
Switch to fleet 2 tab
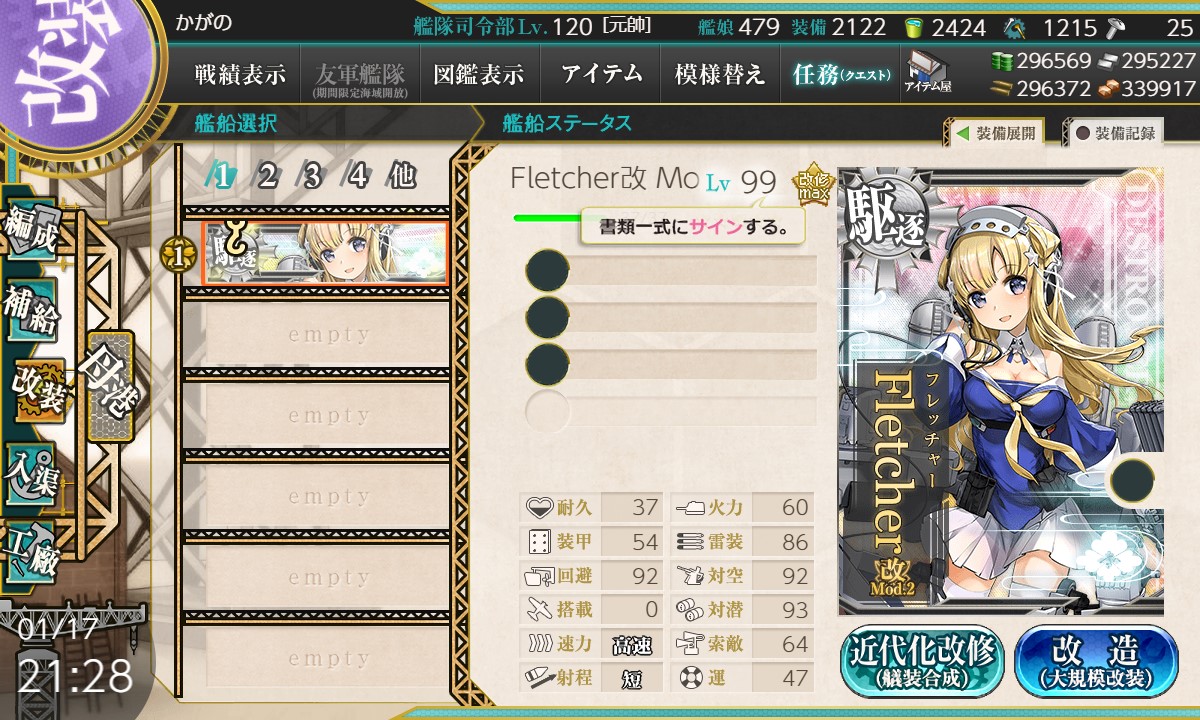coord(266,176)
